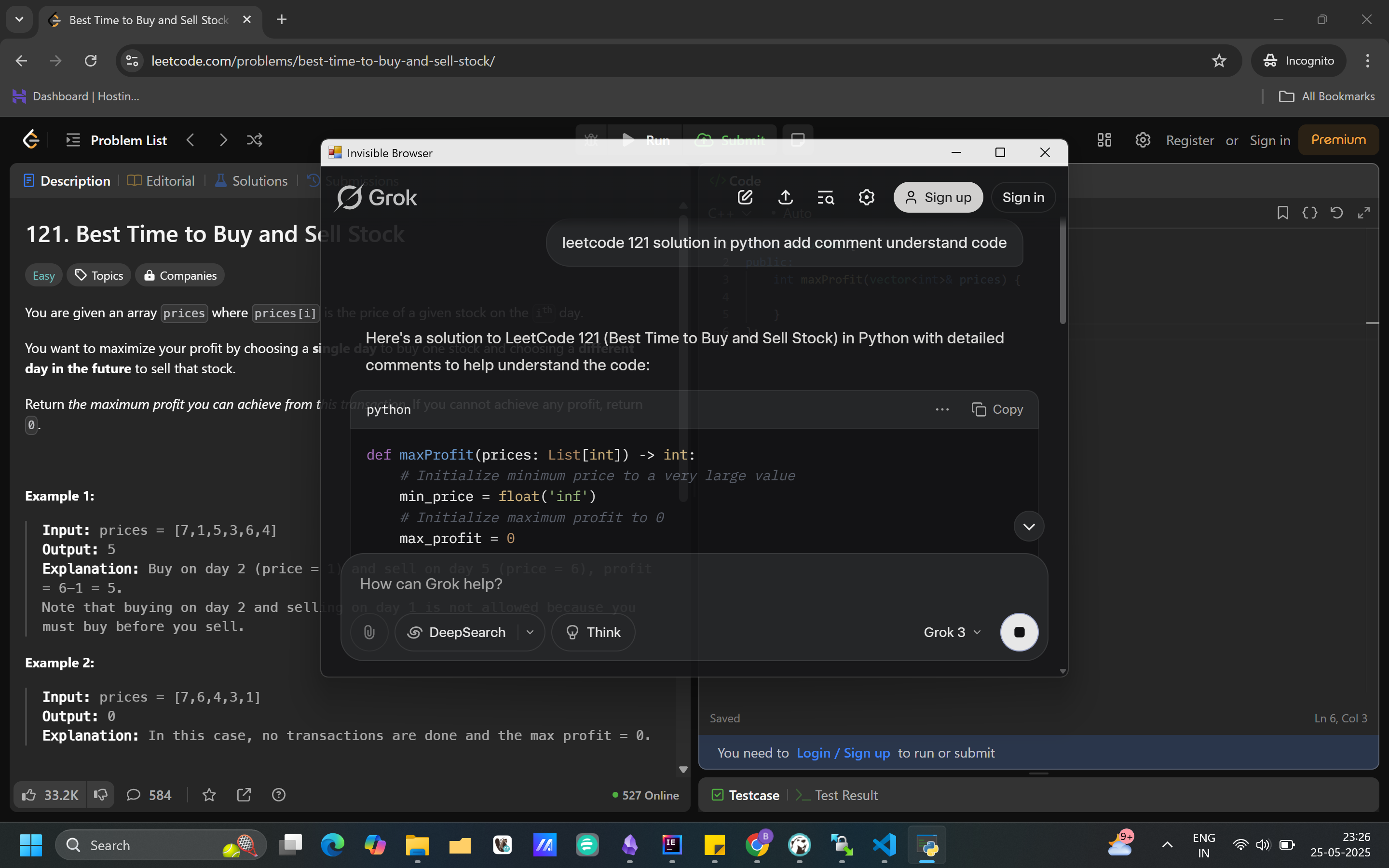Stop Grok response generation
The width and height of the screenshot is (1389, 868).
pos(1019,632)
